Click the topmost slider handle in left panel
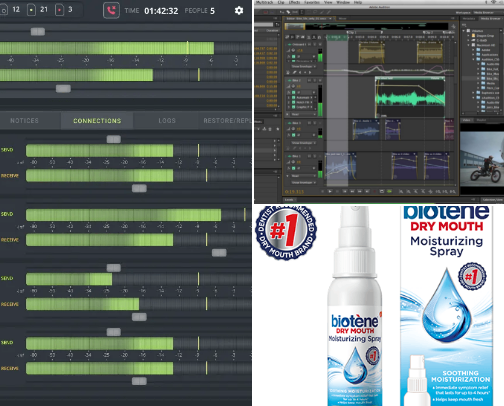 (x=38, y=32)
